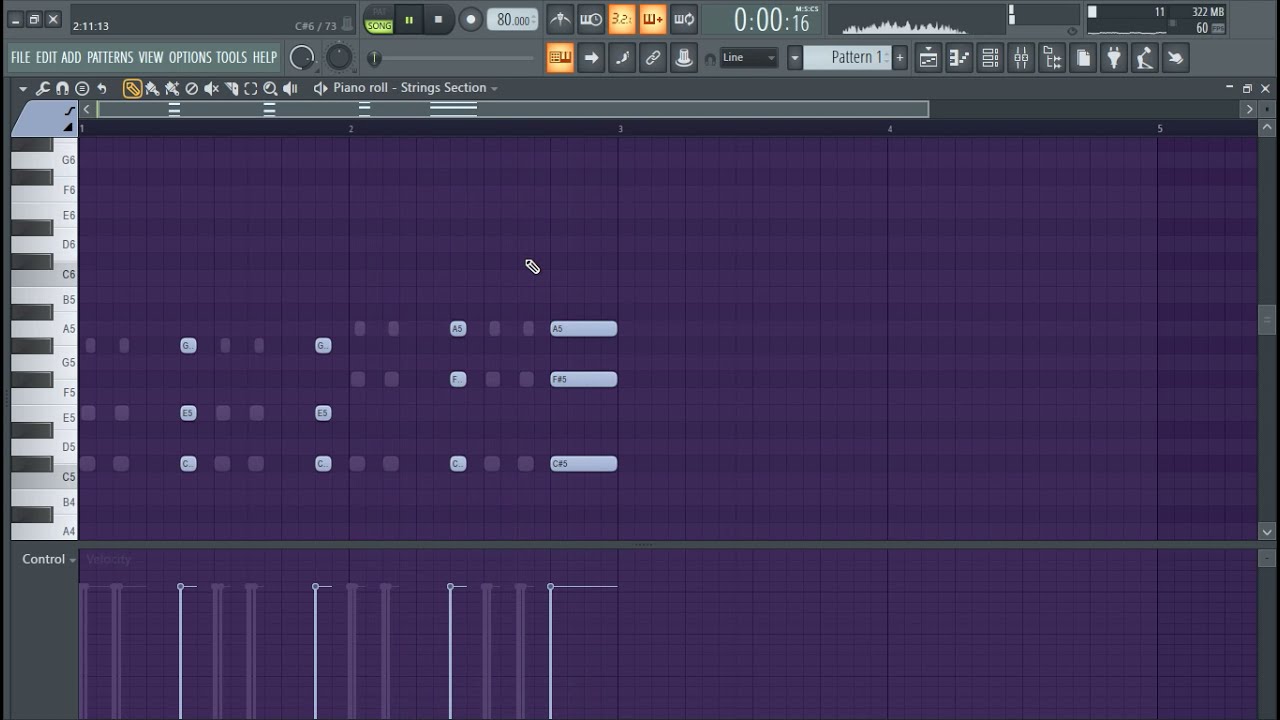Open the Pattern 1 selector
This screenshot has height=720, width=1280.
[849, 58]
